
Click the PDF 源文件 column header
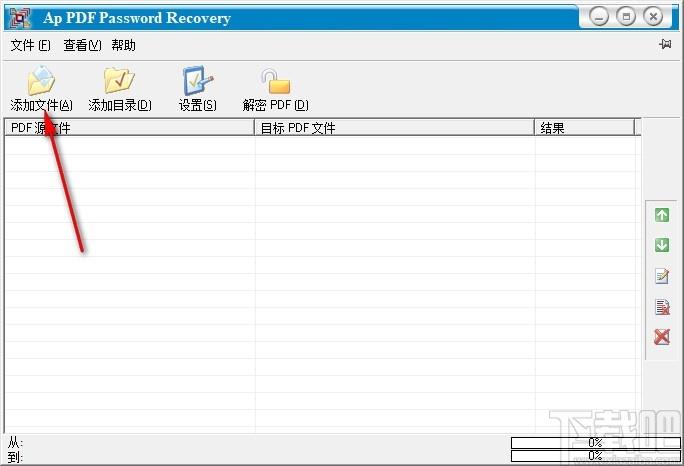129,128
